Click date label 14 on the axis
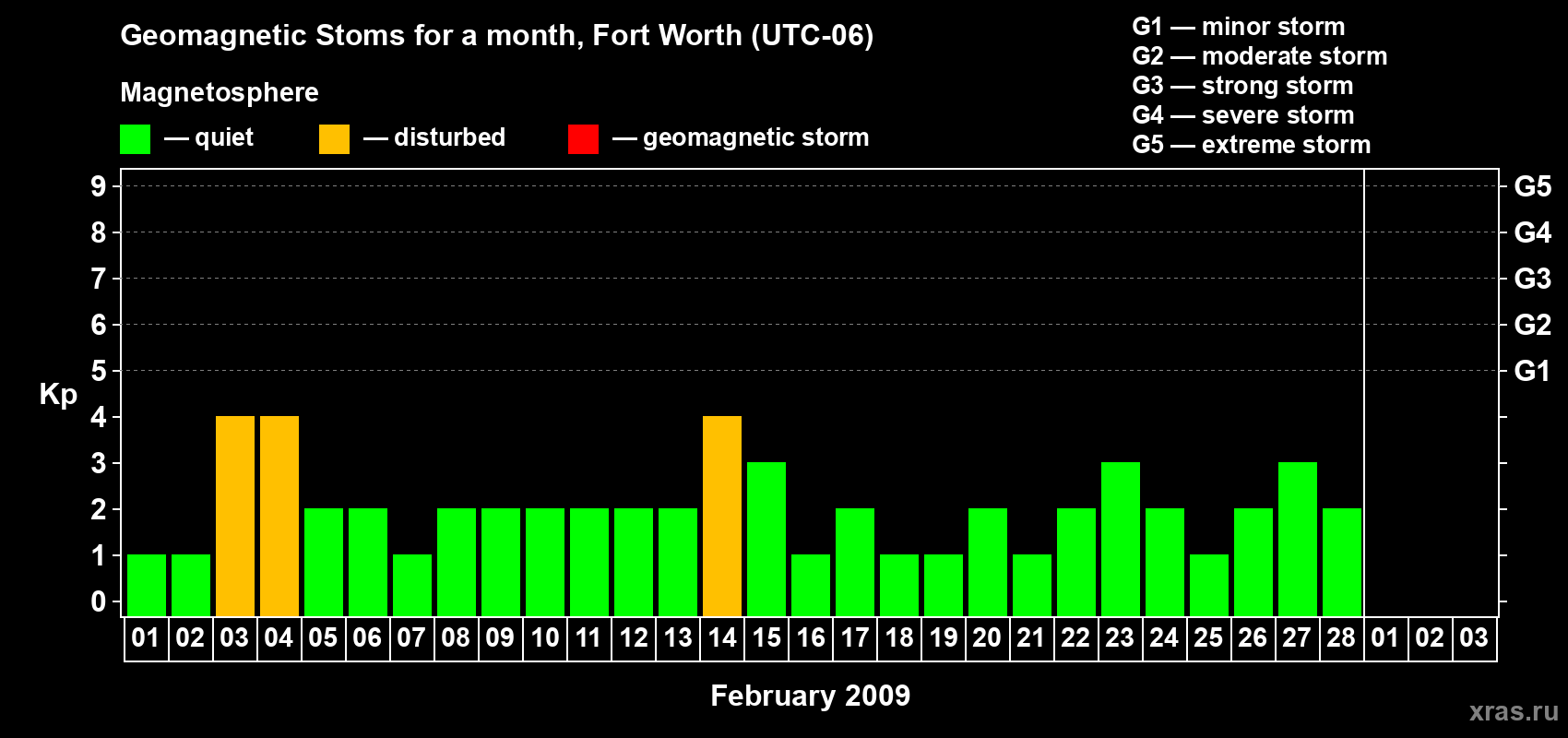1568x738 pixels. (721, 638)
